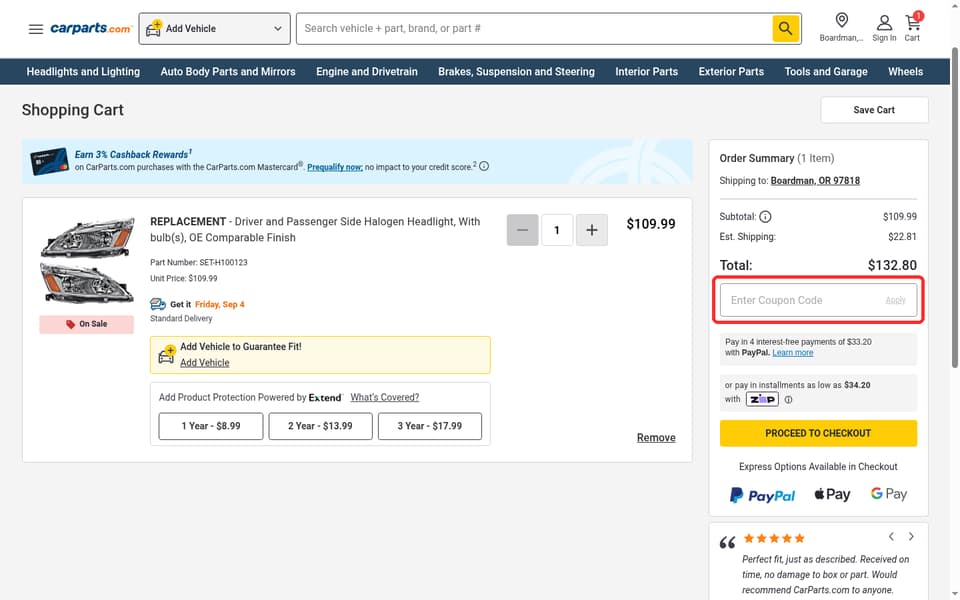Increase quantity with plus button
Viewport: 960px width, 600px height.
point(591,230)
